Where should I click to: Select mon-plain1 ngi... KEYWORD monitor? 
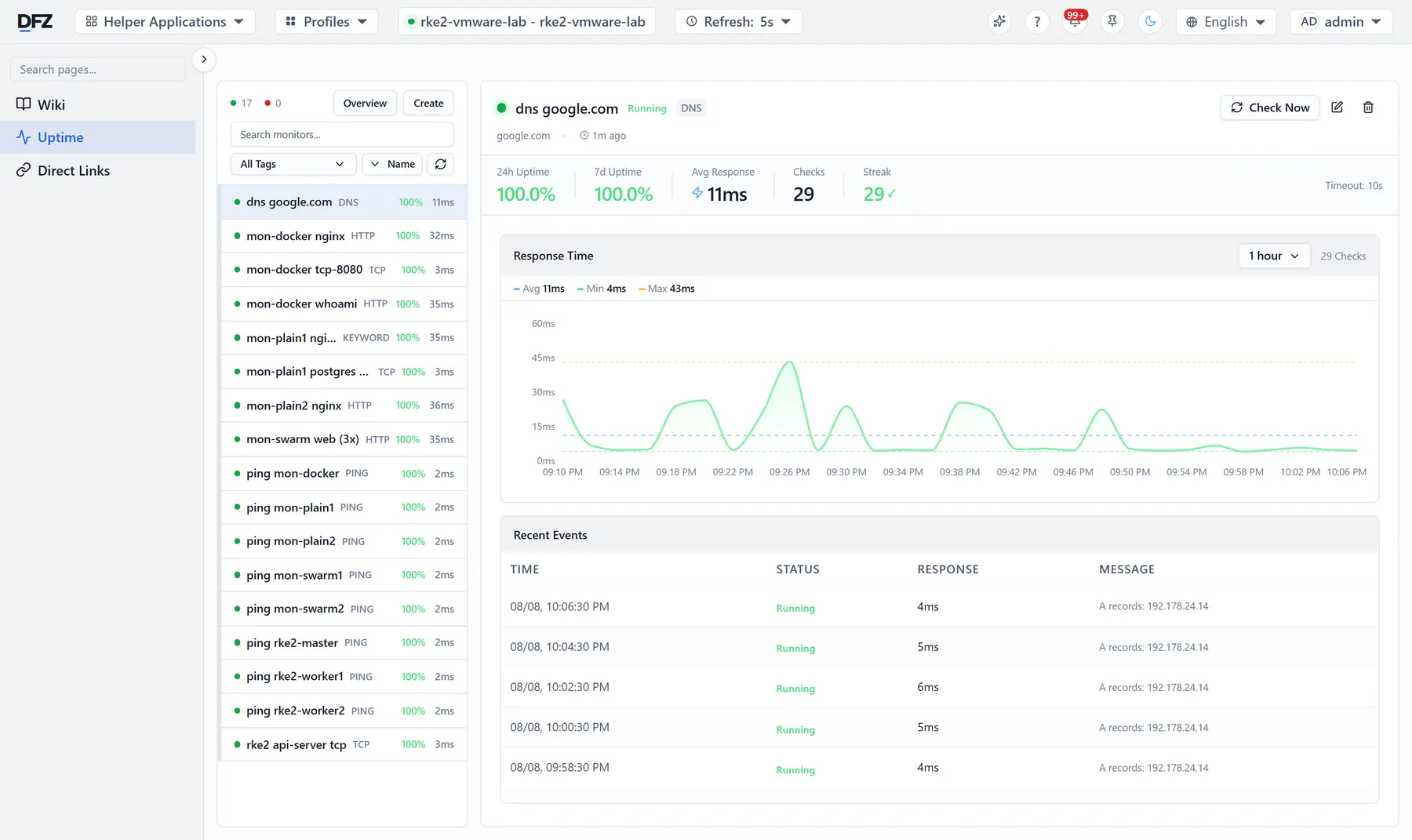click(343, 337)
